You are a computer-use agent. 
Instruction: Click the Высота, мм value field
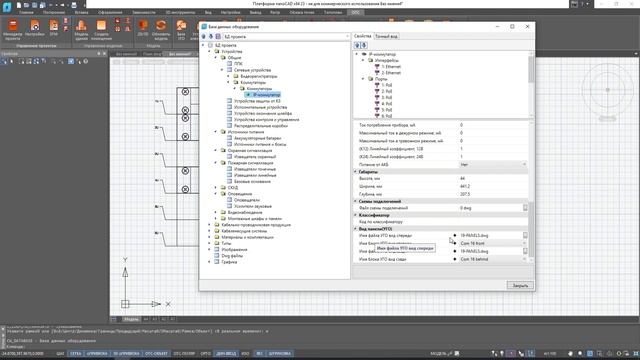coord(493,179)
